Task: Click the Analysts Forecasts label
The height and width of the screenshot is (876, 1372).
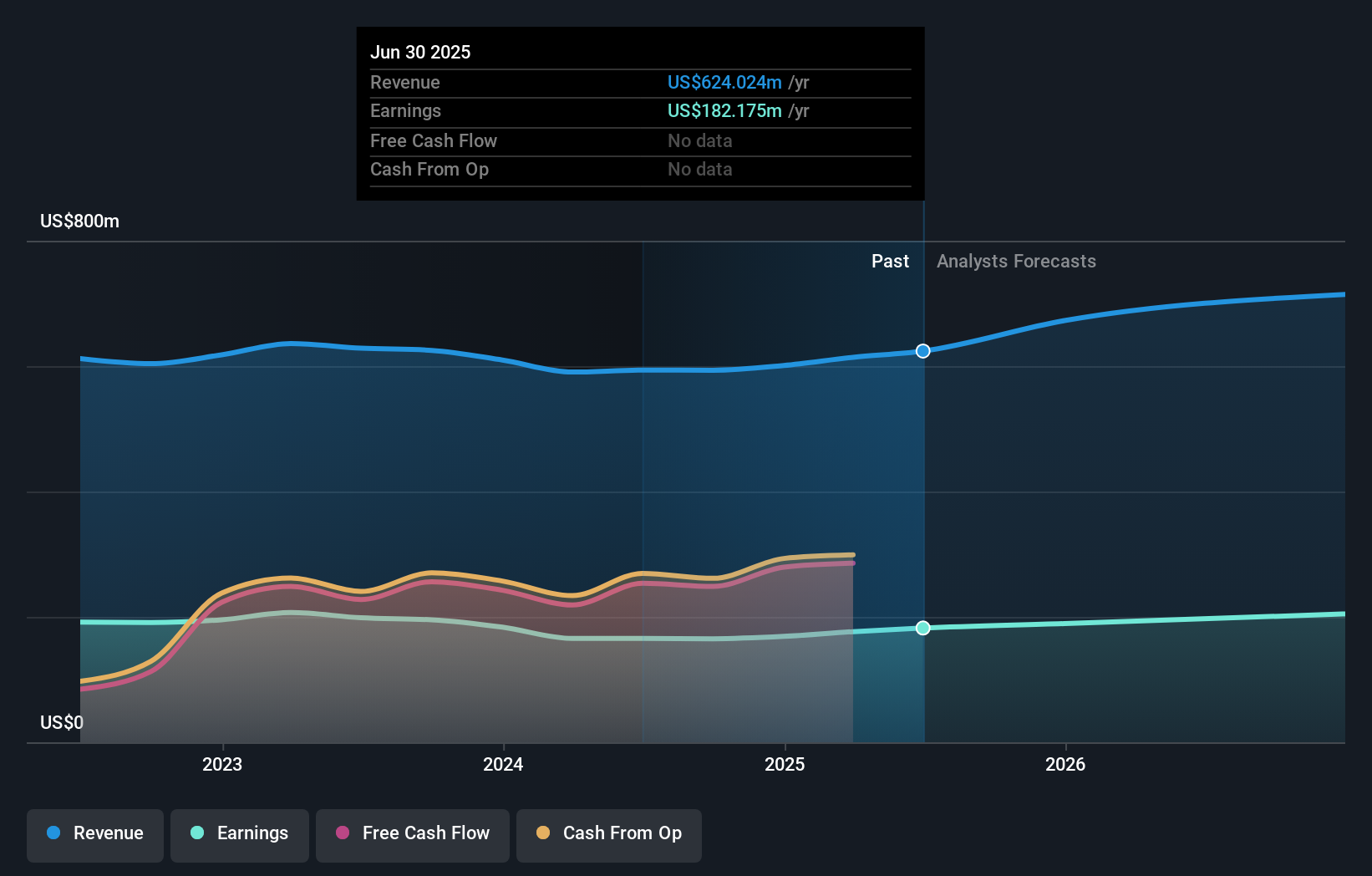Action: [x=1016, y=262]
